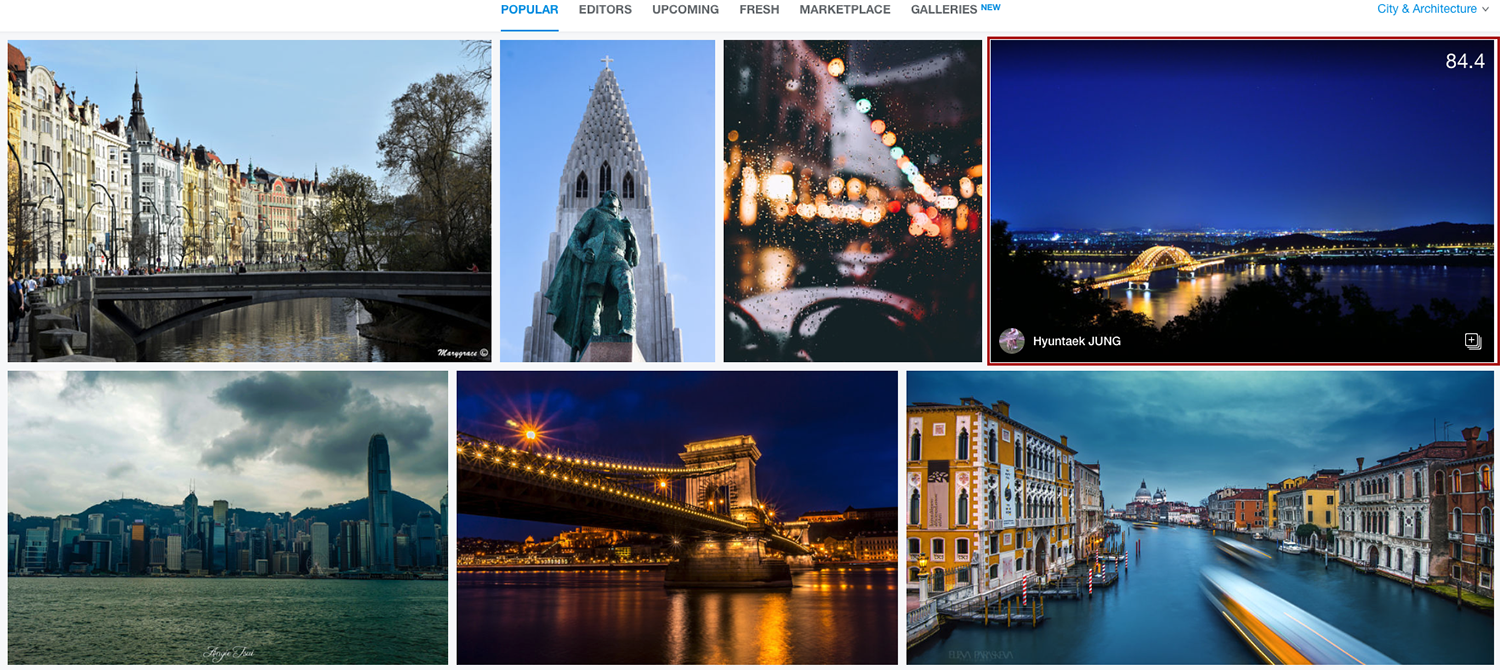Switch to the Popular tab
Screen dimensions: 1500x670
coord(529,10)
